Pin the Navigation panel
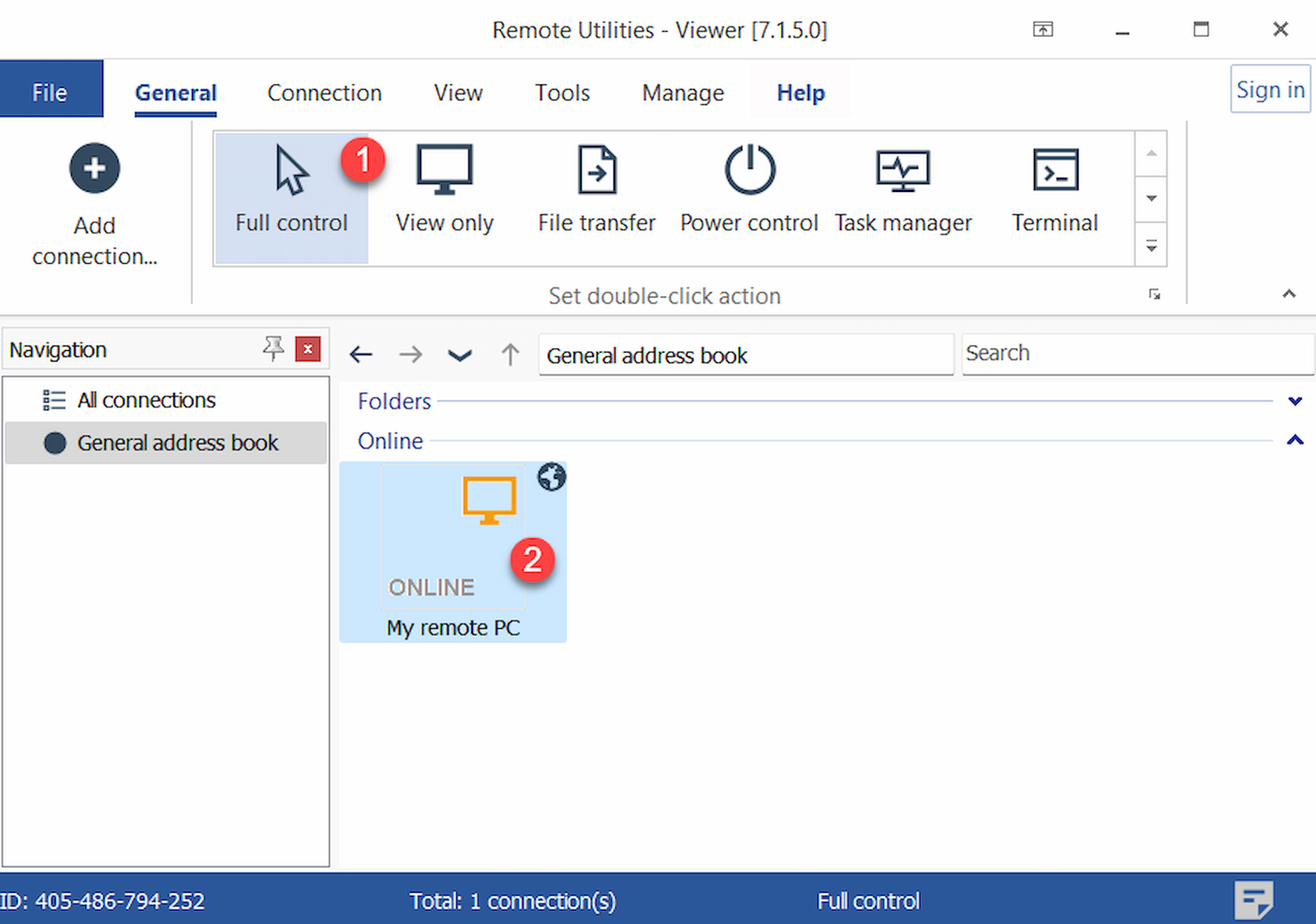The image size is (1316, 924). coord(273,348)
